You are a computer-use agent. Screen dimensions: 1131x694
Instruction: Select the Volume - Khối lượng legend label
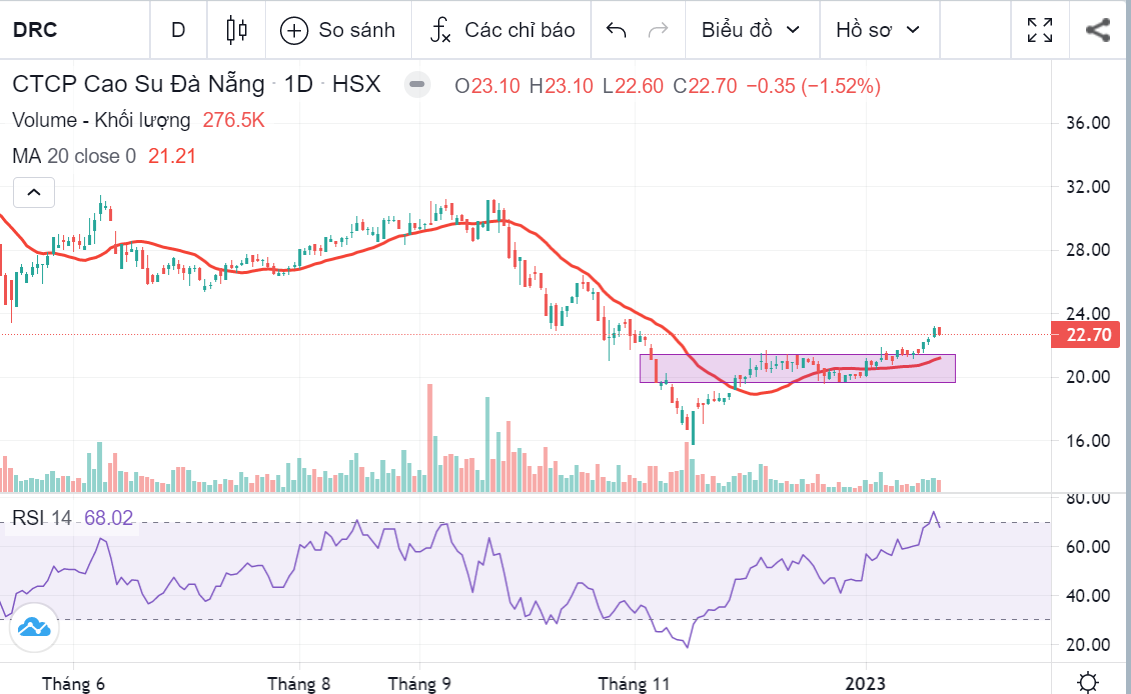101,120
